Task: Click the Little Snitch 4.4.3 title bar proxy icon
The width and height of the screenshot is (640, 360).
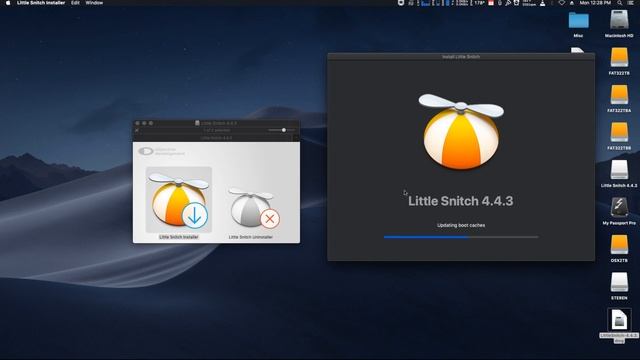Action: pyautogui.click(x=197, y=123)
